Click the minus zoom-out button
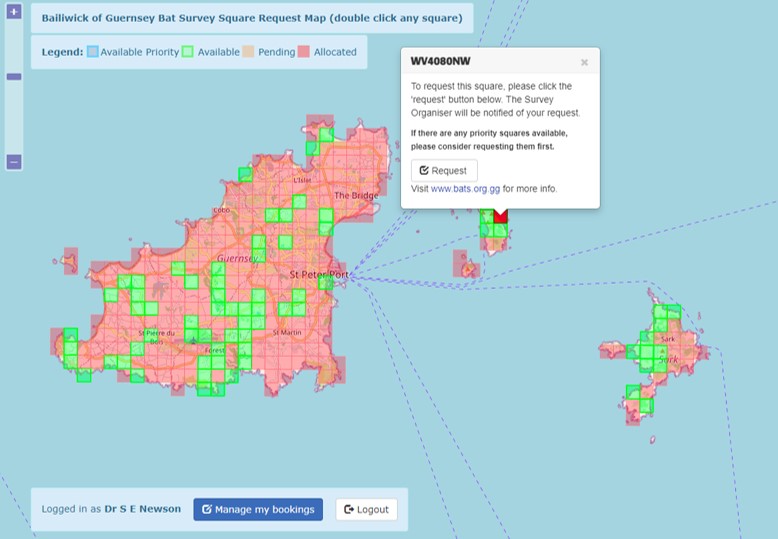 [x=14, y=162]
